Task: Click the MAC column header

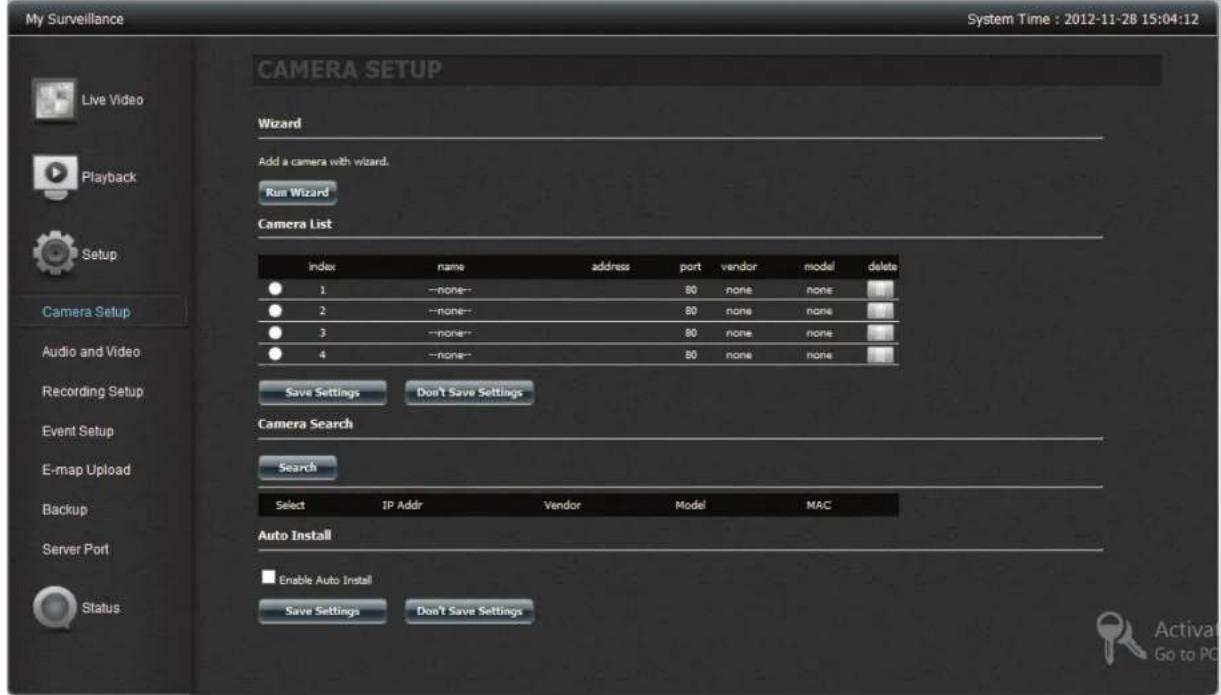Action: (818, 505)
